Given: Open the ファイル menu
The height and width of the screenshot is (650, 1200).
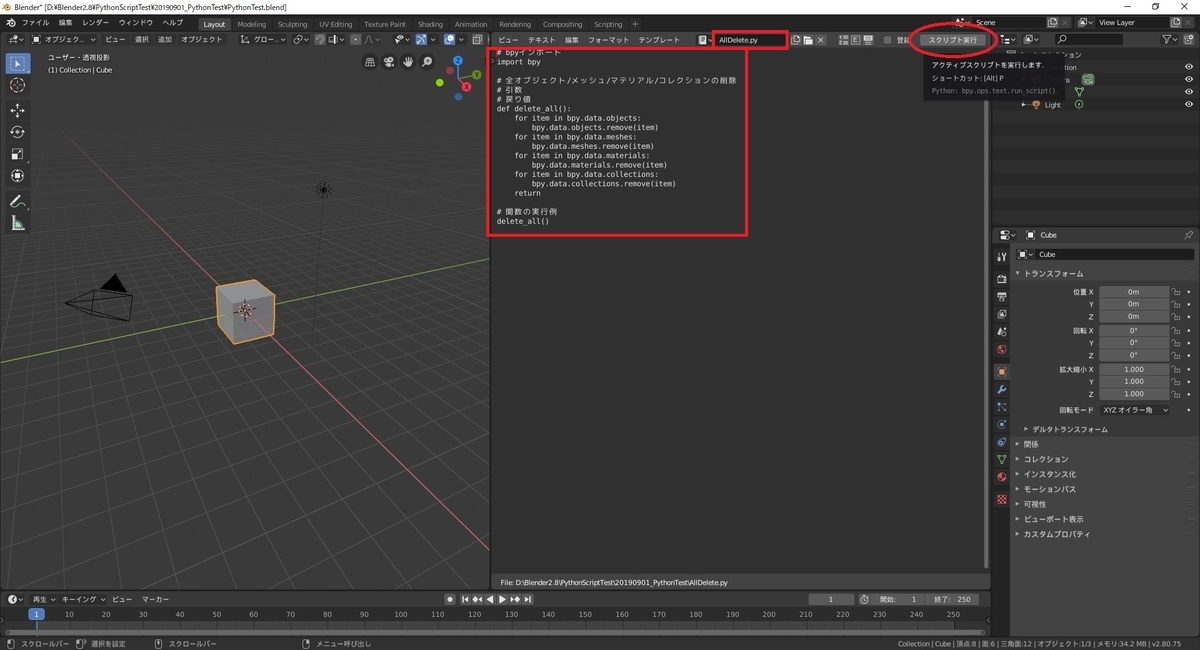Looking at the screenshot, I should pos(35,23).
